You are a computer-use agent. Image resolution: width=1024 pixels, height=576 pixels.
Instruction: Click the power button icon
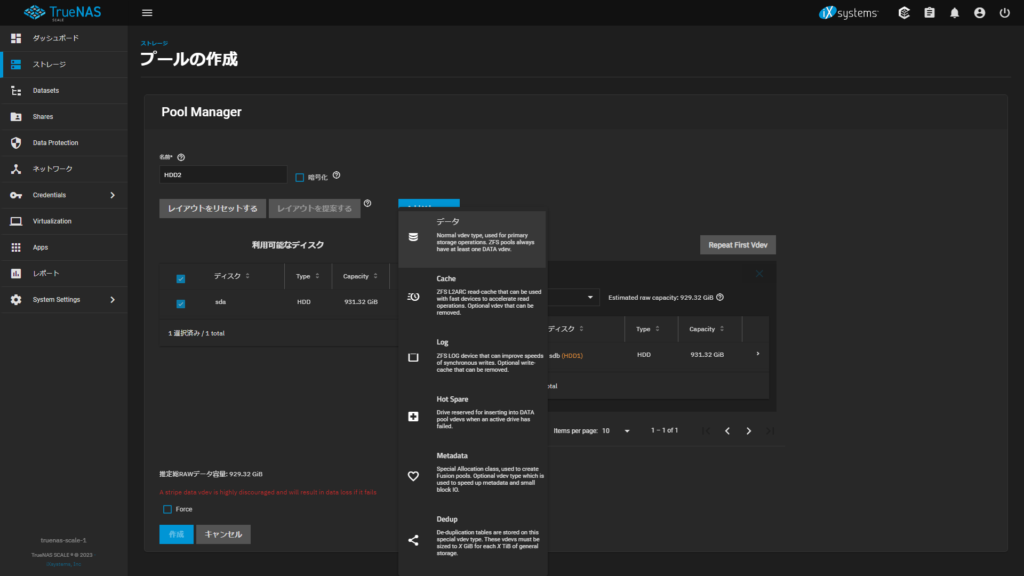(1004, 13)
